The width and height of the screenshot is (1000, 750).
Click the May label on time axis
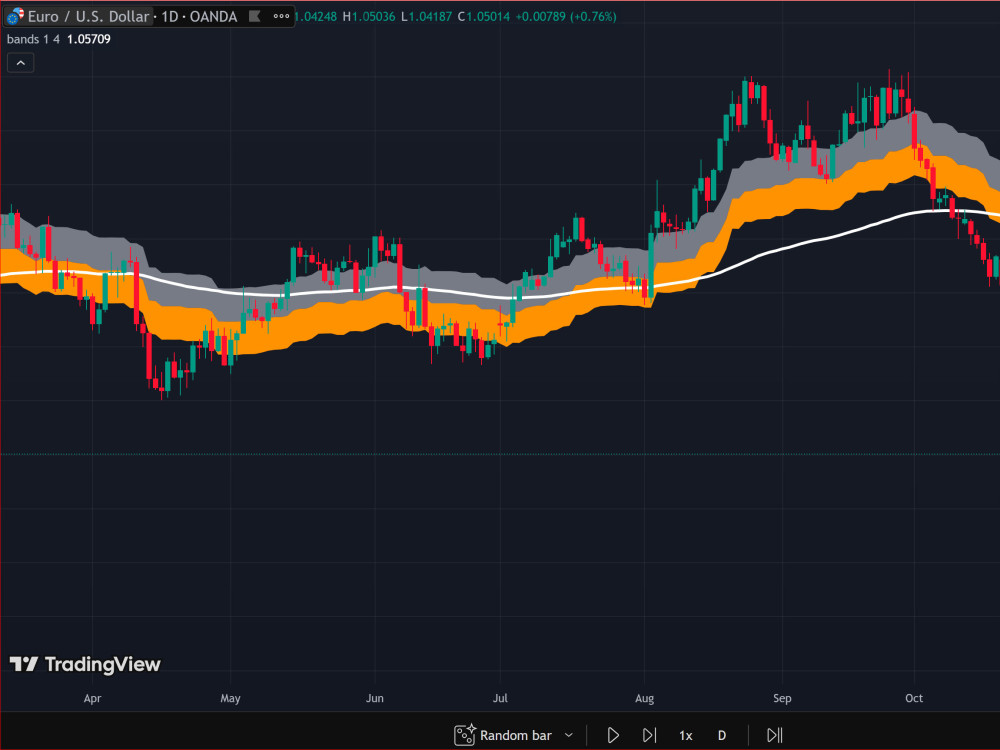click(x=230, y=698)
